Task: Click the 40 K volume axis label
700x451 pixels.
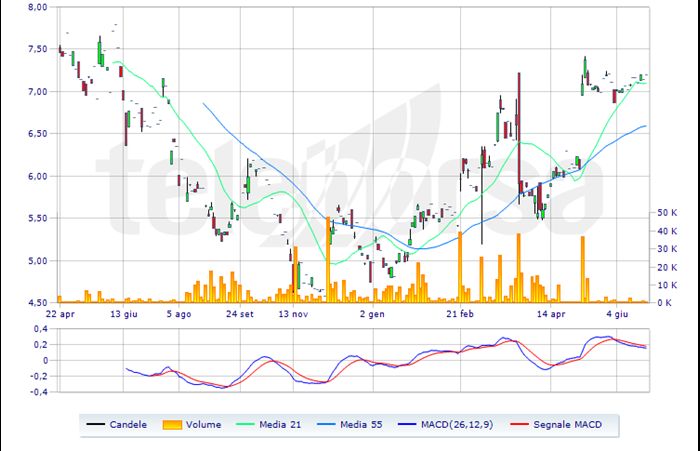Action: point(667,231)
